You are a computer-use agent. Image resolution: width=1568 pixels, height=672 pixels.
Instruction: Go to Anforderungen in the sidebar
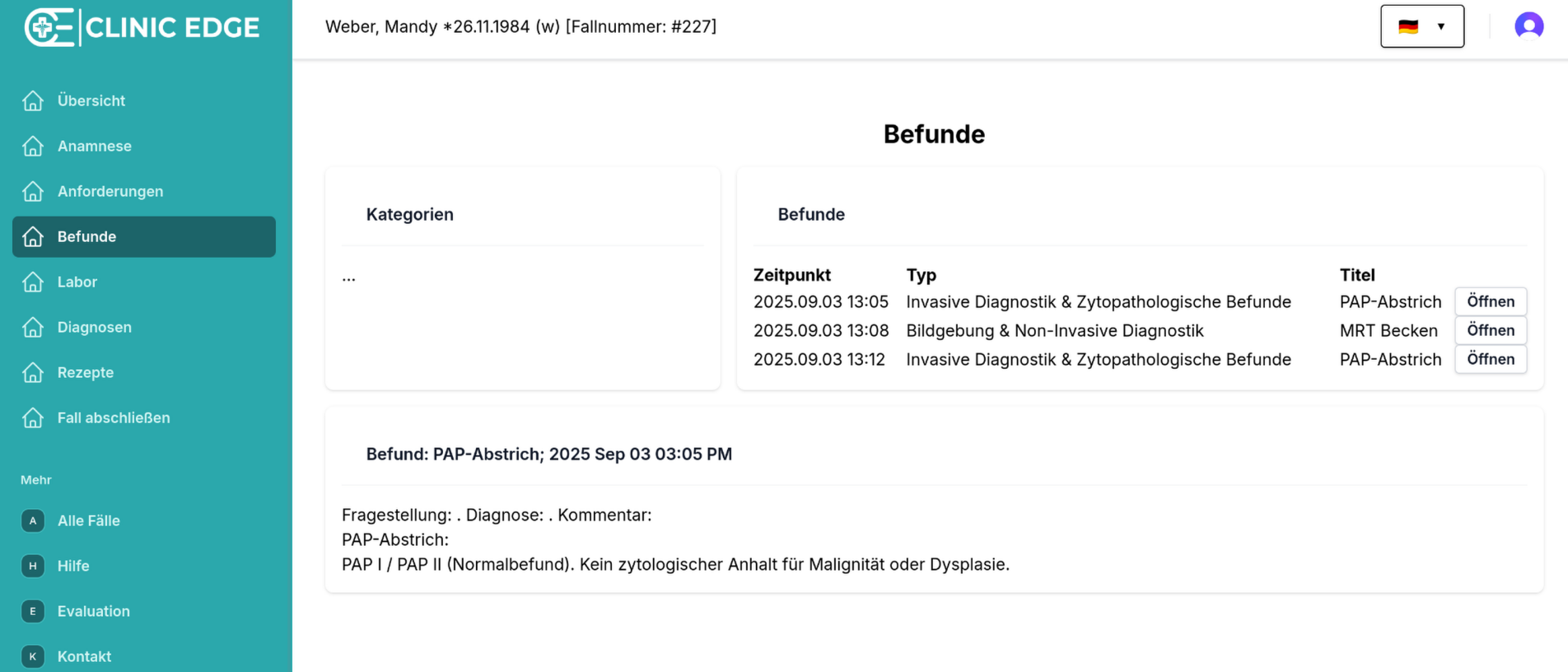[110, 191]
